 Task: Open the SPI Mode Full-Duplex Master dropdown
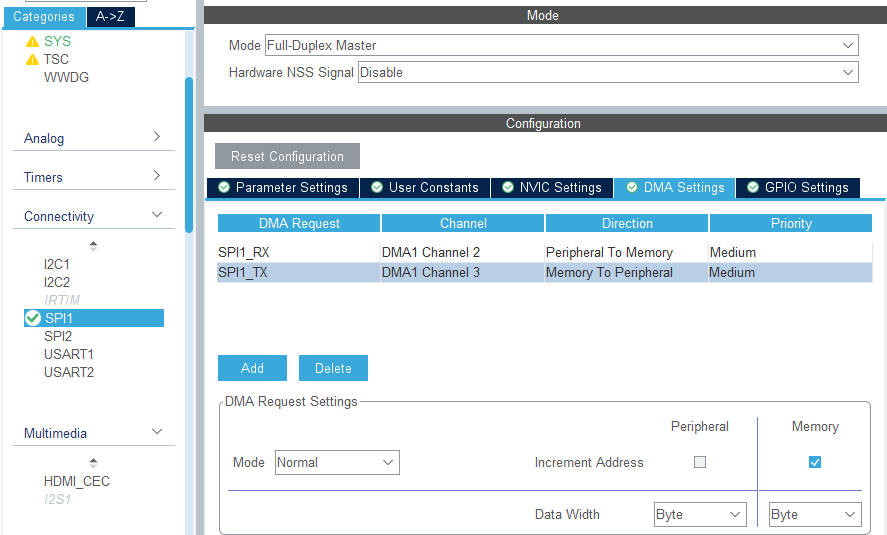pos(561,46)
